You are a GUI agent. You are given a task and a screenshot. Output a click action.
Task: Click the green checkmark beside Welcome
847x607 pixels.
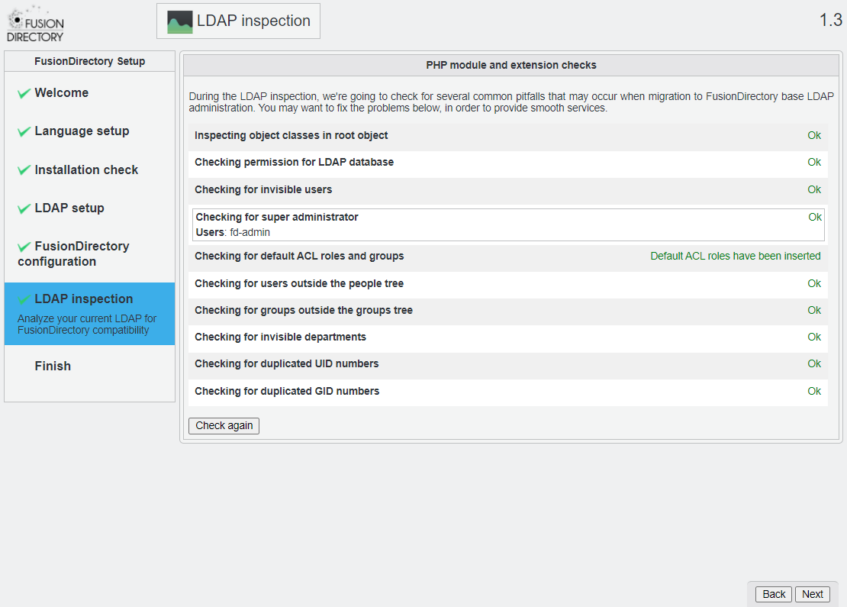point(24,93)
